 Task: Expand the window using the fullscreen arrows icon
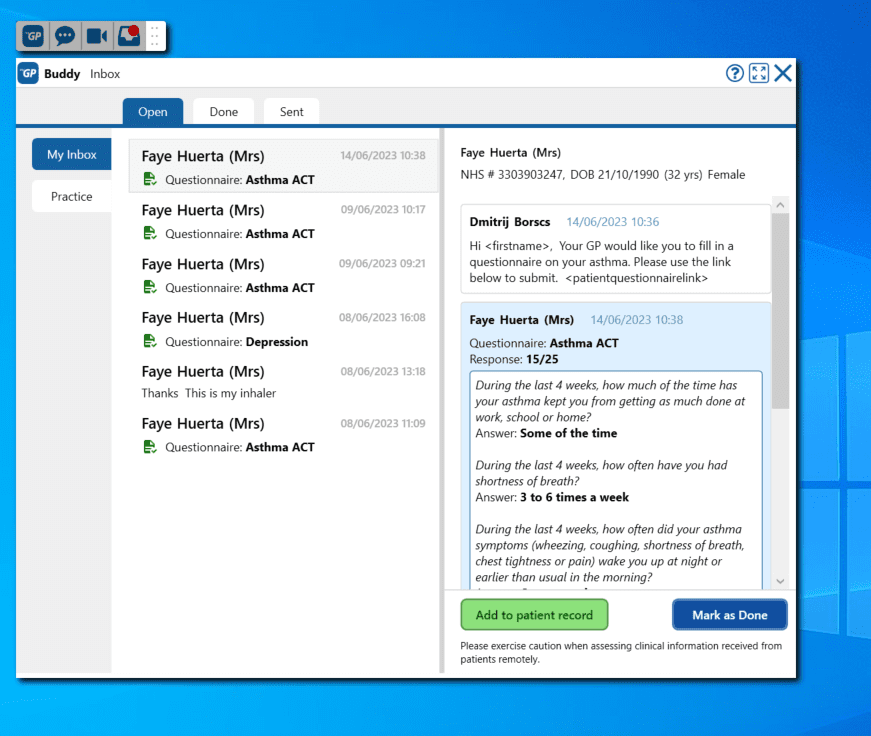[x=758, y=72]
